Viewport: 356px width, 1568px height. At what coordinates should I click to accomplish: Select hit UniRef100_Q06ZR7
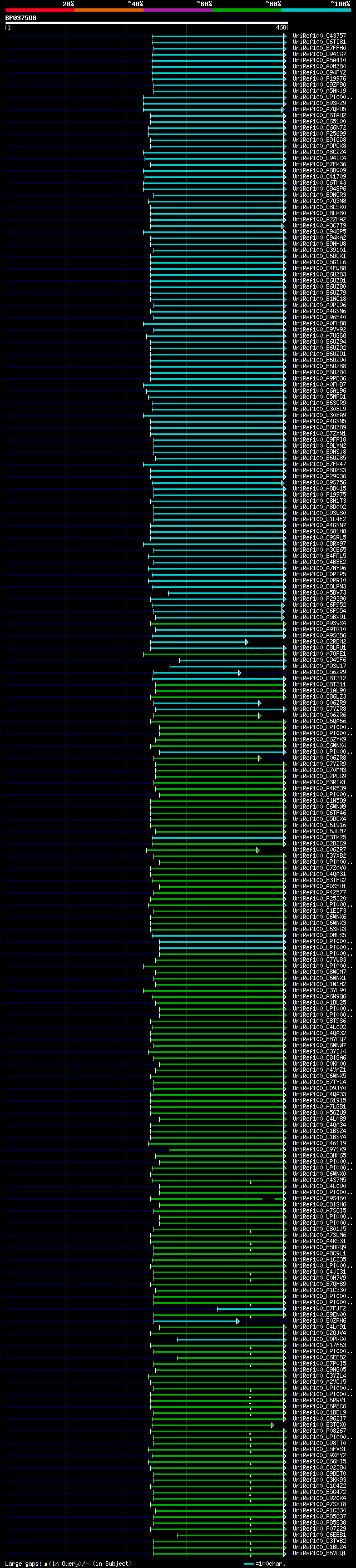click(x=319, y=850)
